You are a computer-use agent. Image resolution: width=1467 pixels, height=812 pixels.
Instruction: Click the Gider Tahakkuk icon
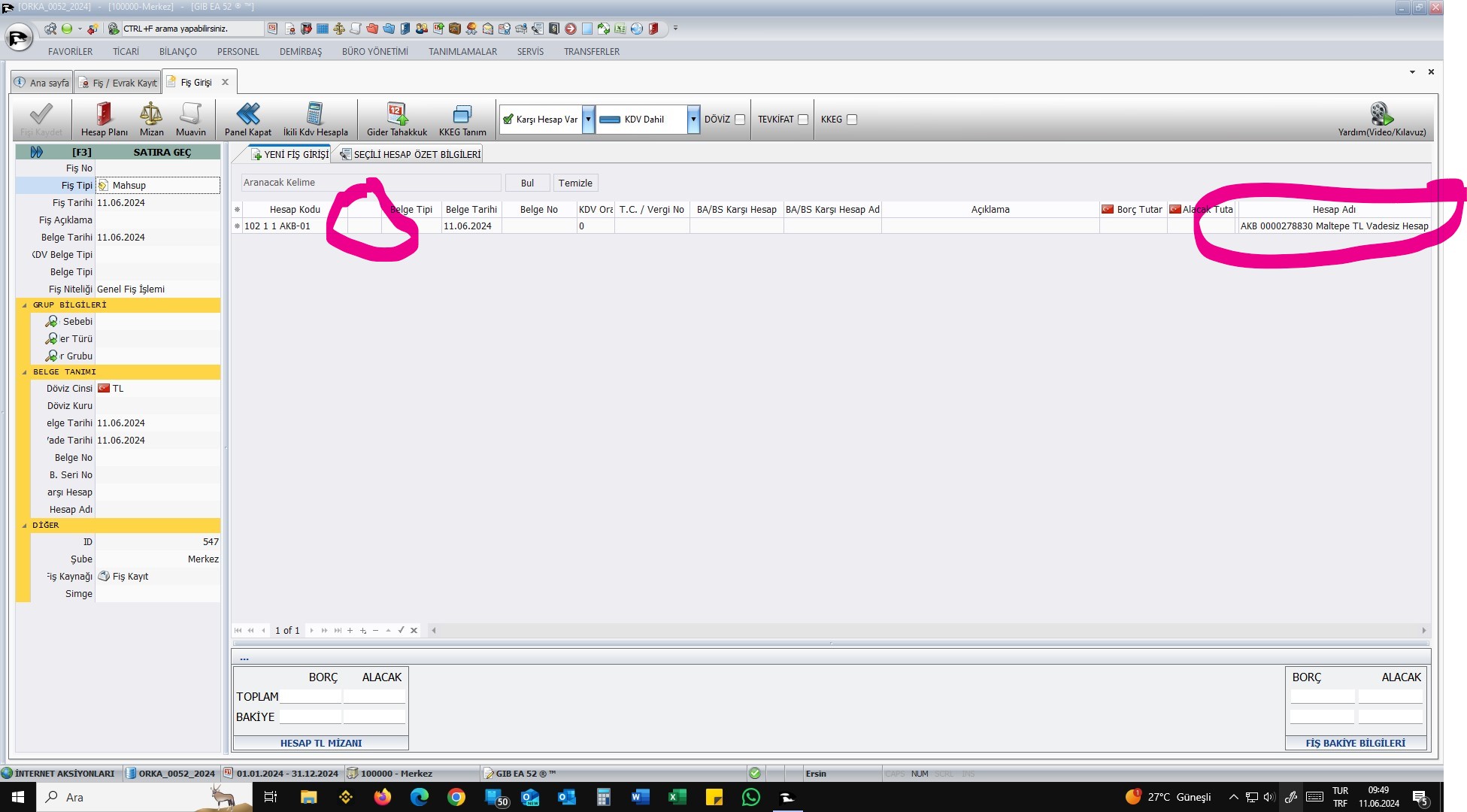click(x=396, y=114)
